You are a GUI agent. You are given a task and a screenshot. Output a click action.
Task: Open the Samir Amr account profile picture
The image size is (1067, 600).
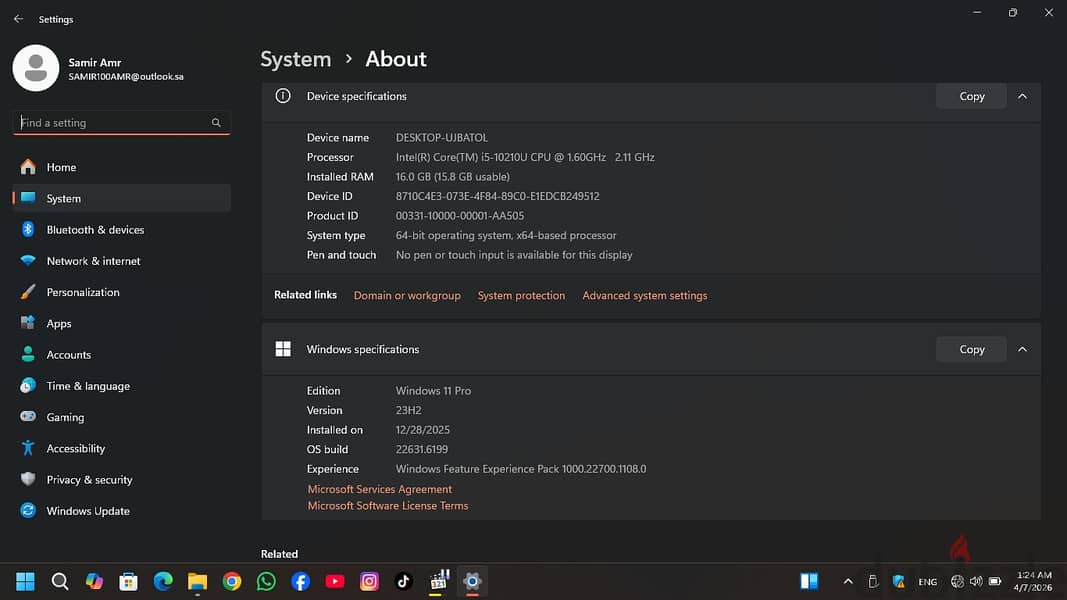[x=35, y=68]
